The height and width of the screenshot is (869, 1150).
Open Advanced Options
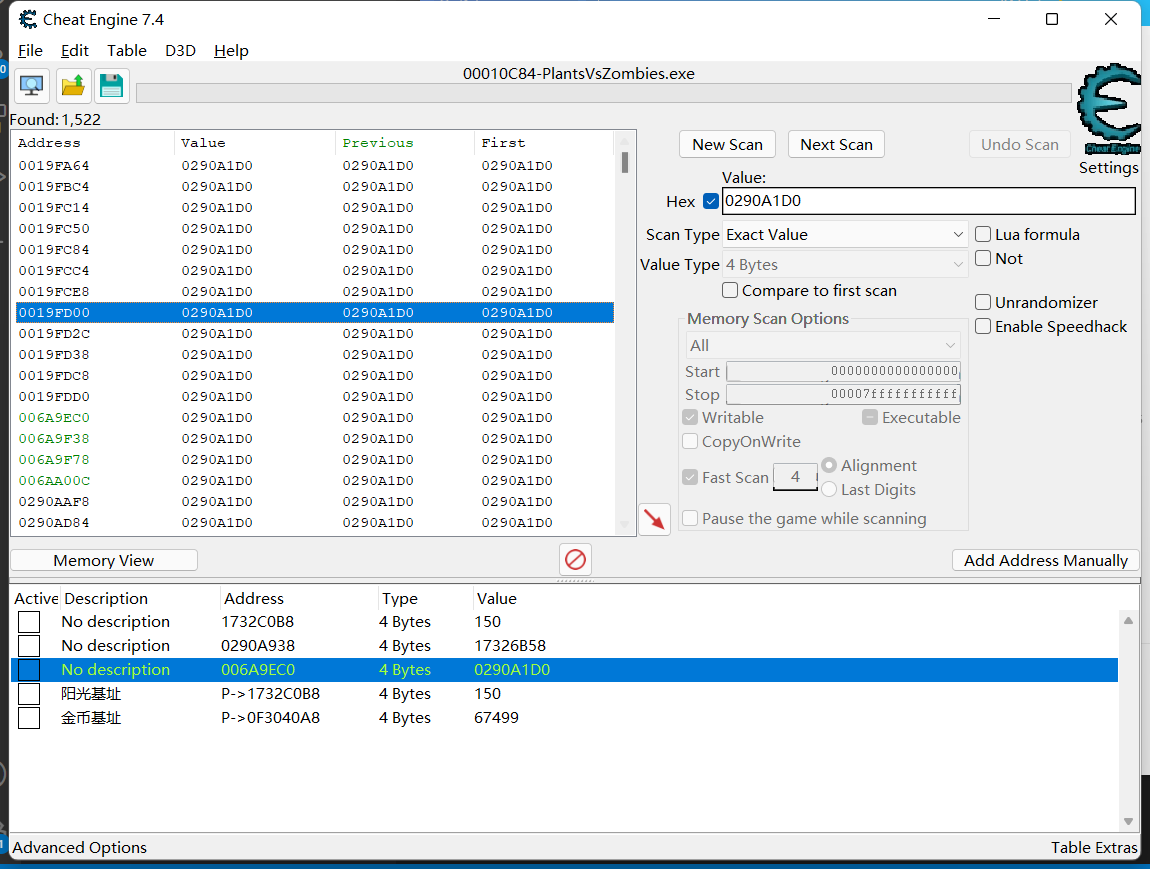(x=79, y=848)
